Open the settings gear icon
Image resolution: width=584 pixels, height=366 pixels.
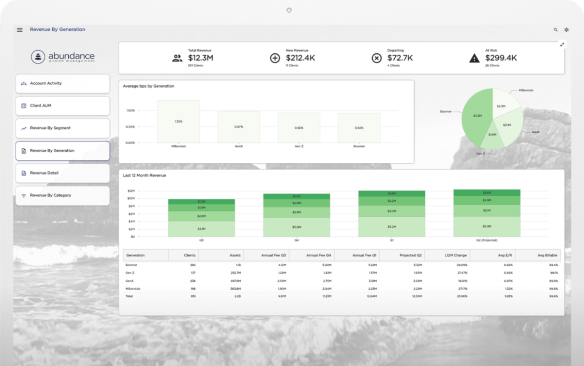point(566,30)
